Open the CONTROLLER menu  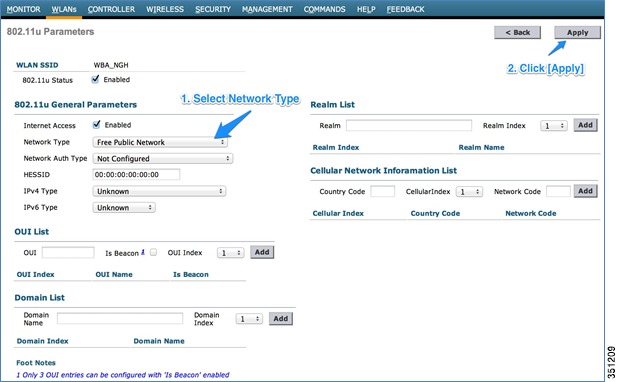tap(111, 9)
